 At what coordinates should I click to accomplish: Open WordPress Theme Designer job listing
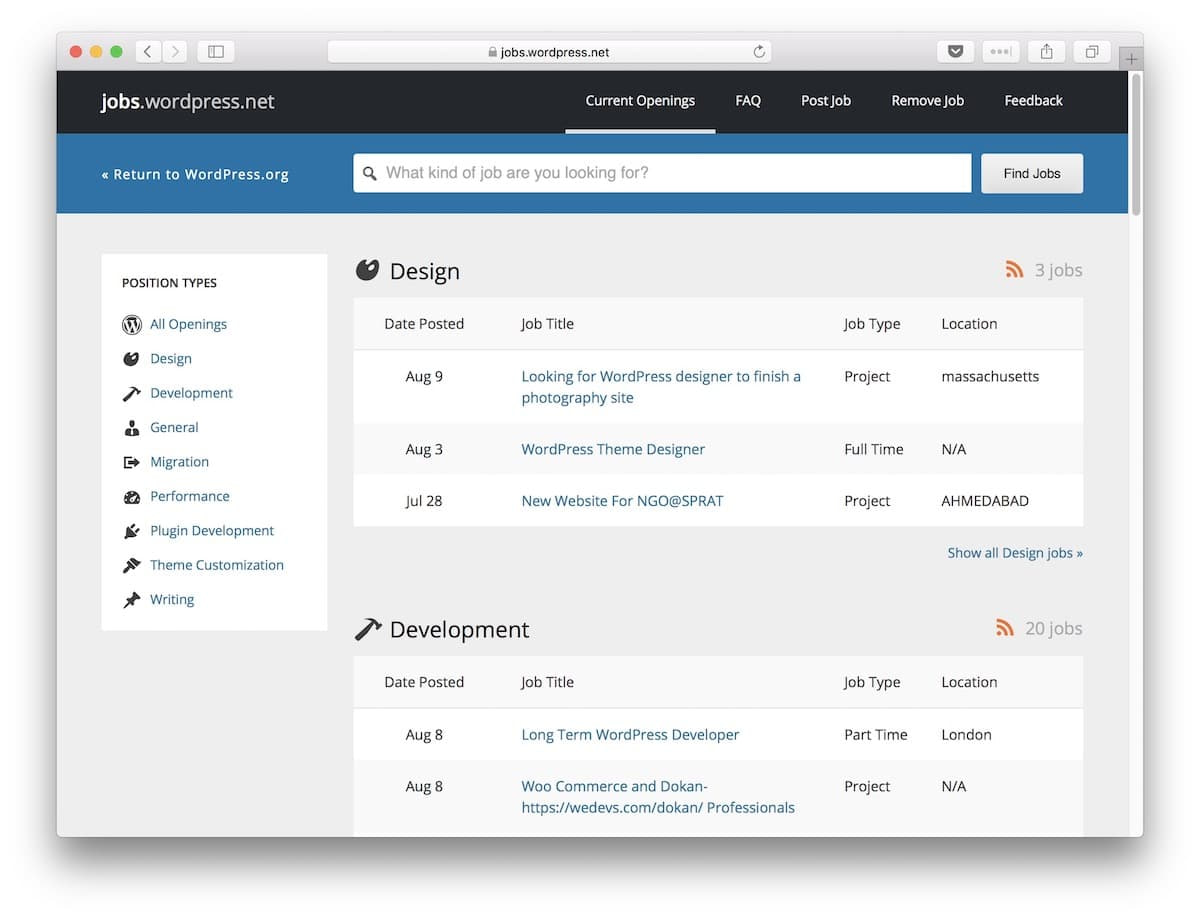tap(613, 449)
